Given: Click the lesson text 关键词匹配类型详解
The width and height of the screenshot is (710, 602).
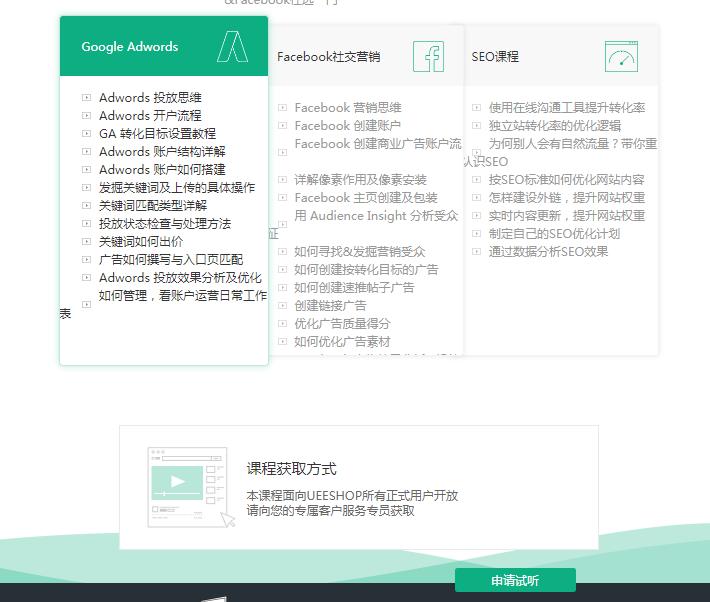Looking at the screenshot, I should [x=153, y=206].
